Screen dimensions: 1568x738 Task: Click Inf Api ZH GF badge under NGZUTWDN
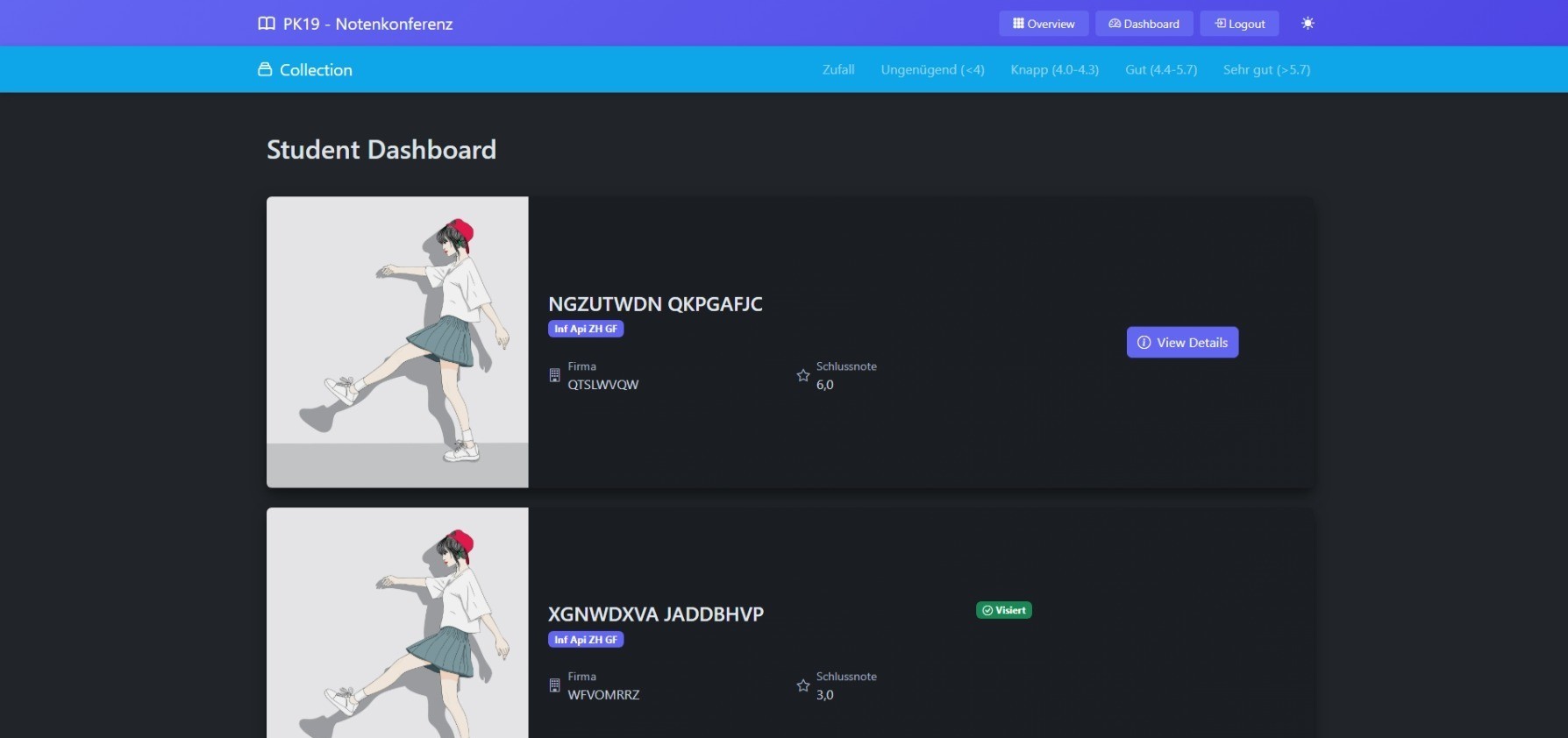pyautogui.click(x=586, y=329)
